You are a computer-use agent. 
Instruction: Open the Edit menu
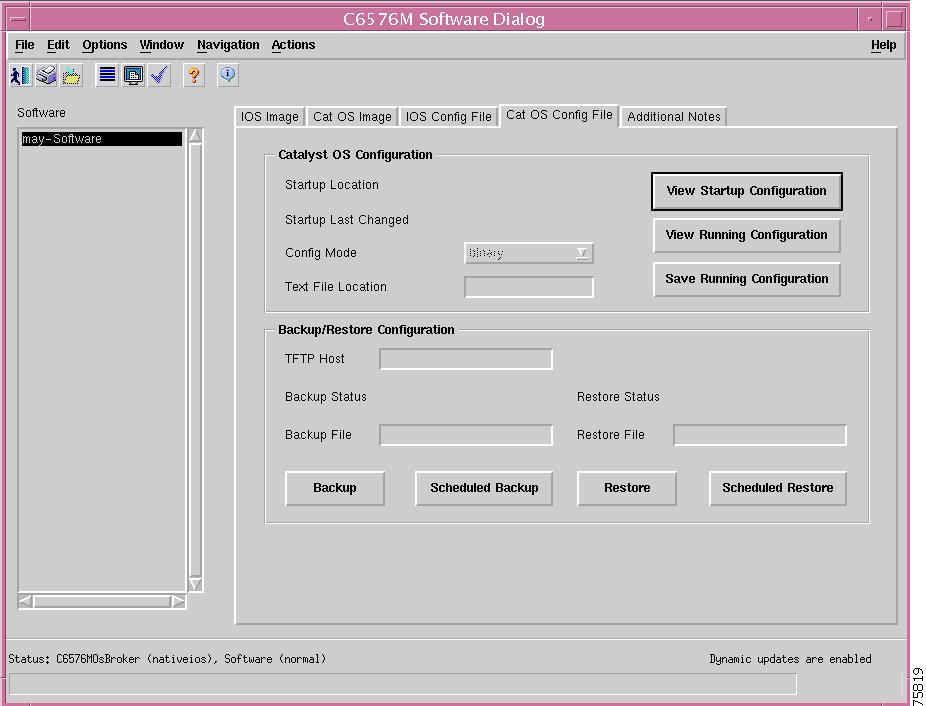tap(58, 45)
